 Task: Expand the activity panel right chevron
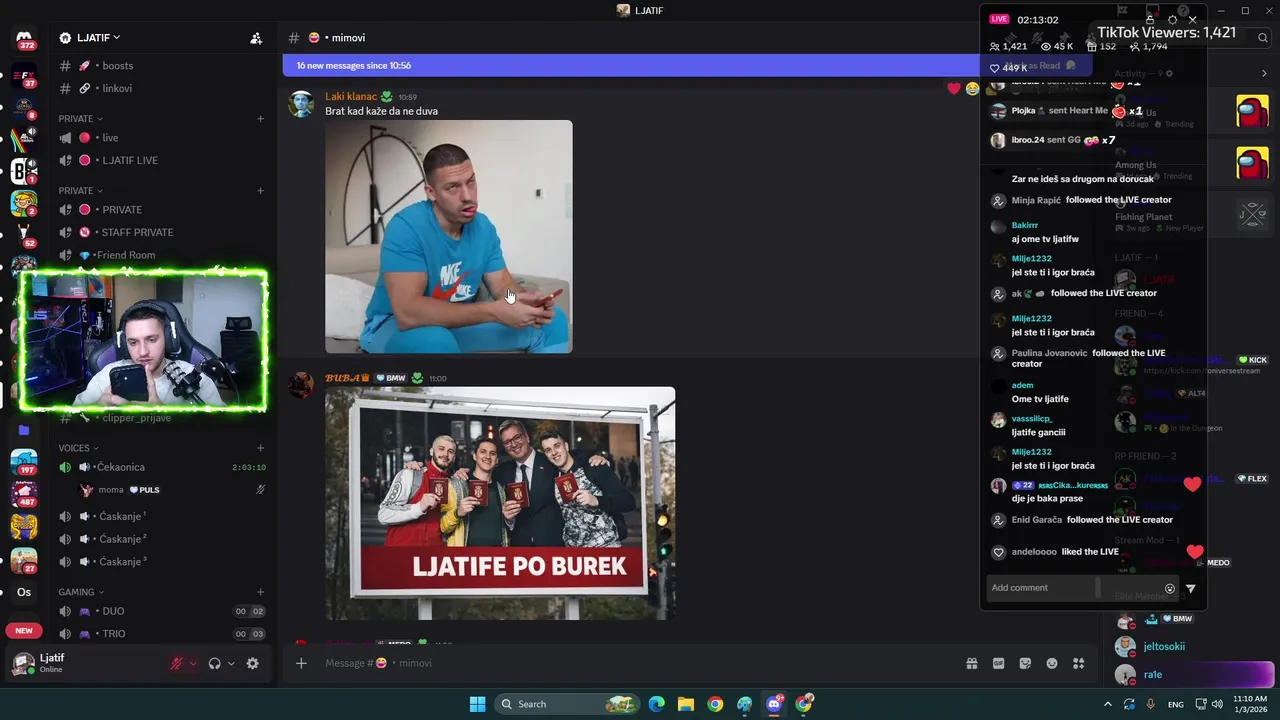click(1264, 73)
